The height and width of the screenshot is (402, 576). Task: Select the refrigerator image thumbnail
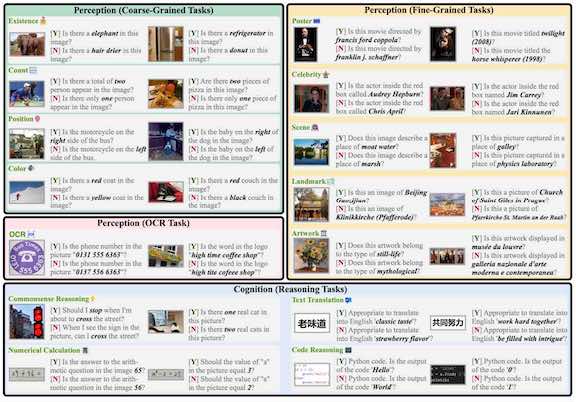pos(166,44)
